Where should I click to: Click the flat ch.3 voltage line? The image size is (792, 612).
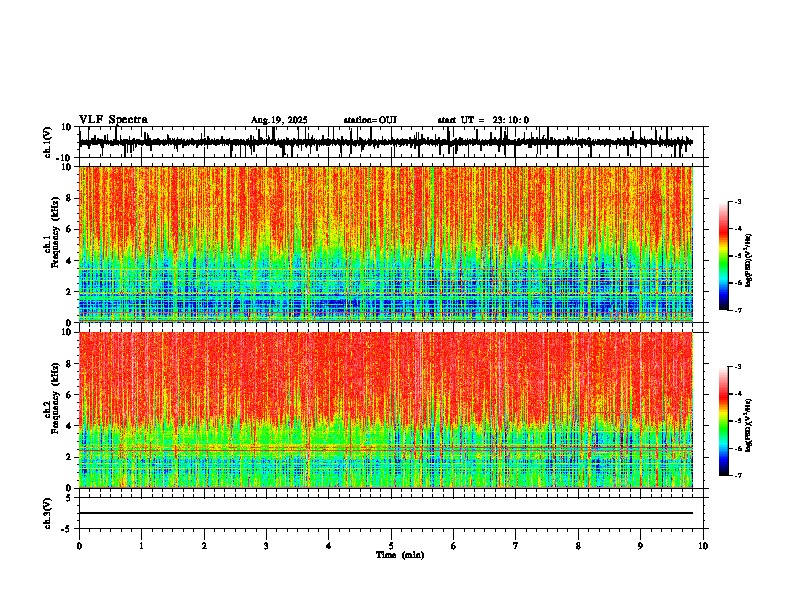385,513
